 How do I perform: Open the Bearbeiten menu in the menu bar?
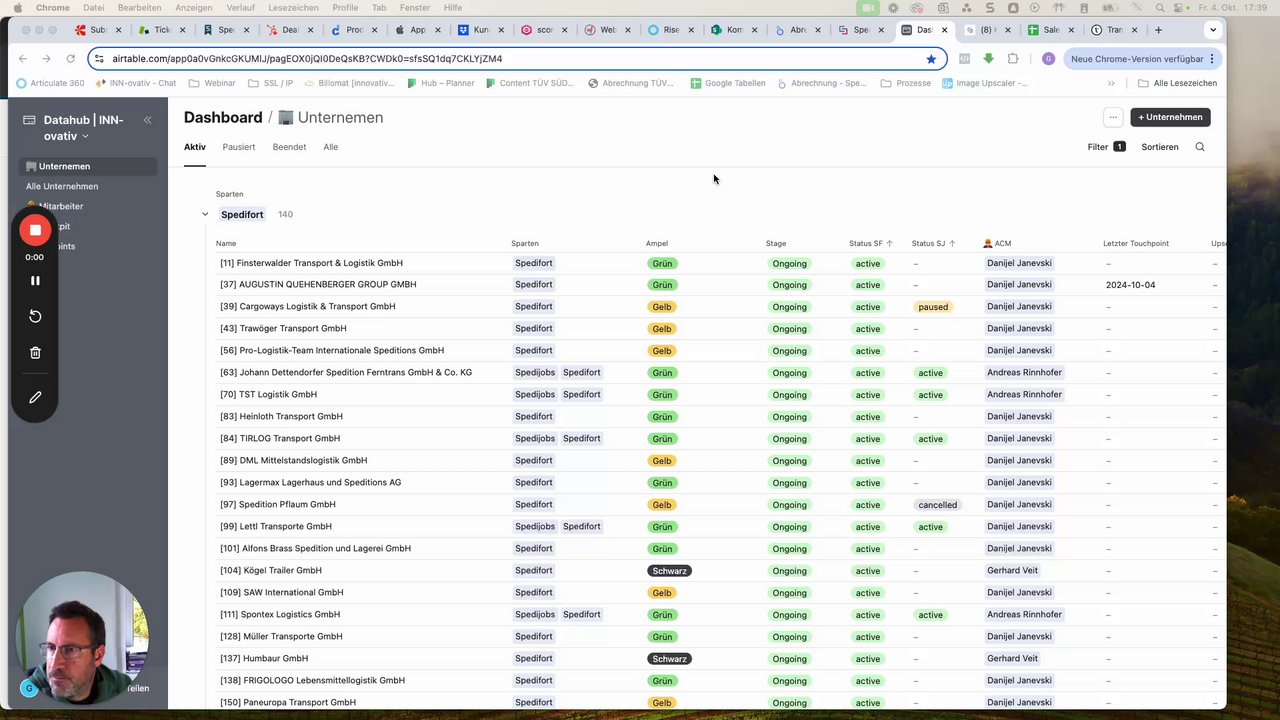tap(139, 8)
